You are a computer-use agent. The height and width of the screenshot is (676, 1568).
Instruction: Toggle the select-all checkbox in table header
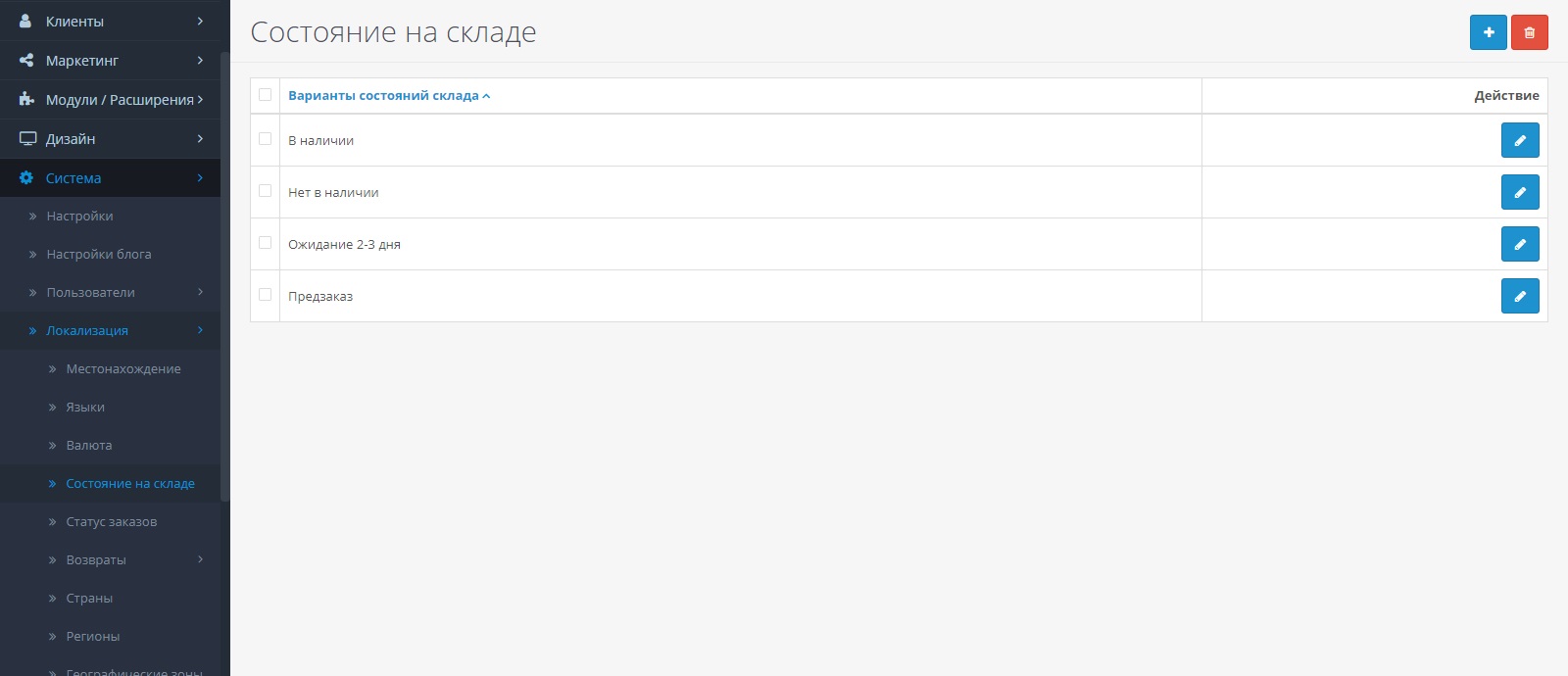[265, 95]
